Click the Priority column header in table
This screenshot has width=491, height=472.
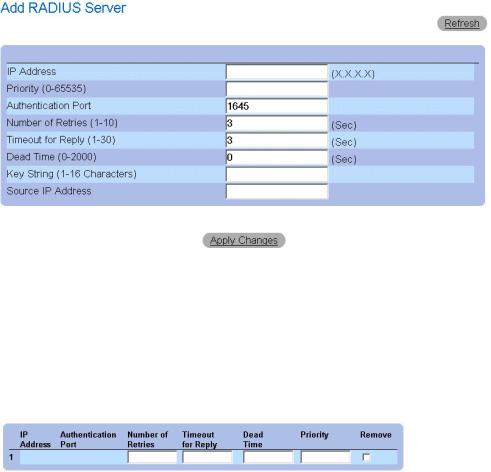pos(314,435)
